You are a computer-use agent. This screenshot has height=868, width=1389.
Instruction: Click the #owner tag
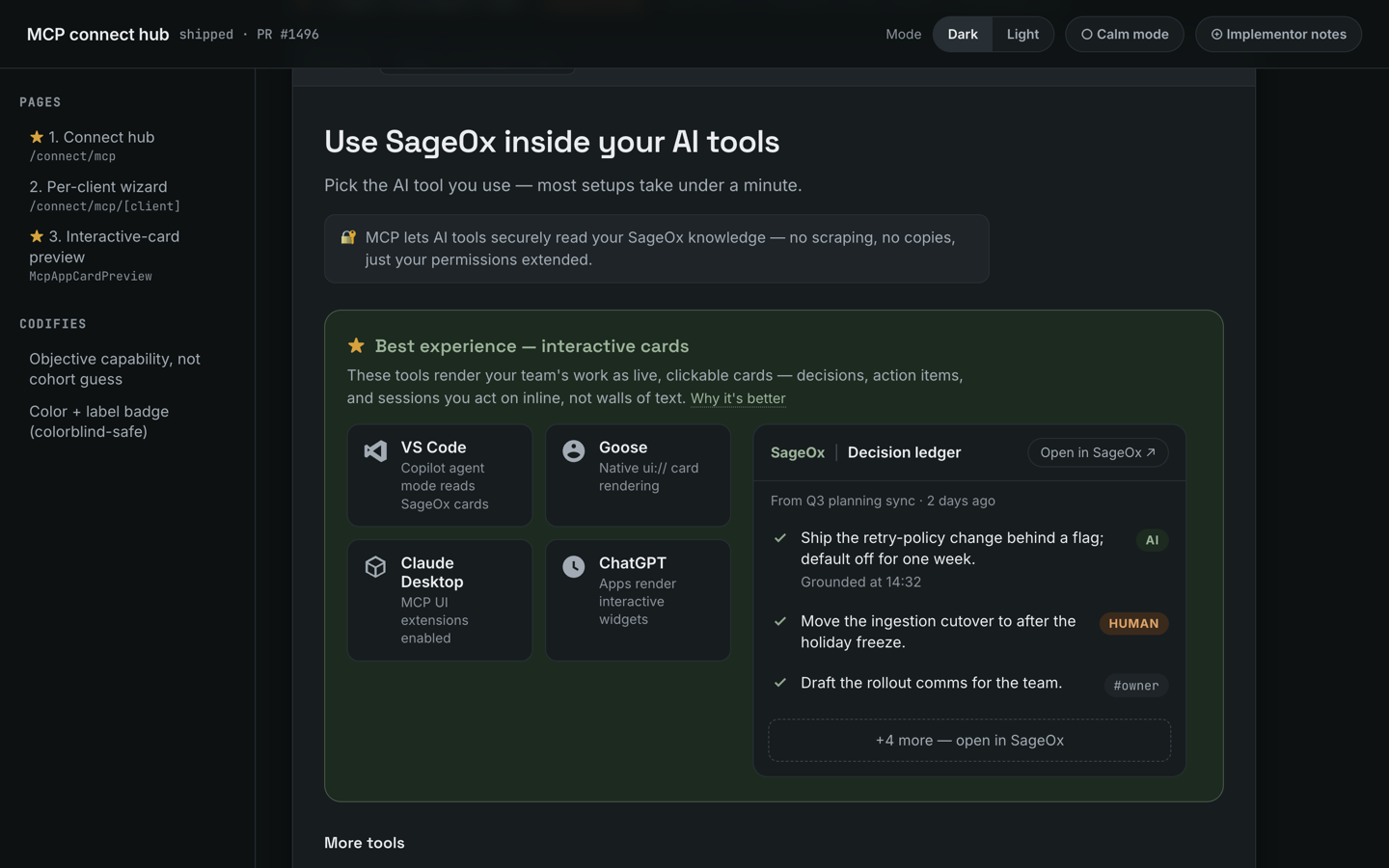[1136, 686]
